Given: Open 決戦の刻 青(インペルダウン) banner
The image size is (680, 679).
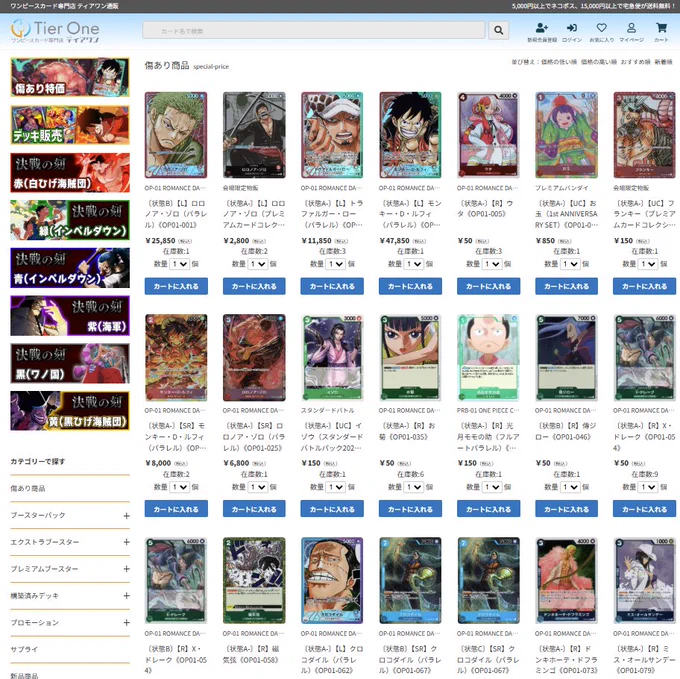Looking at the screenshot, I should pos(70,268).
